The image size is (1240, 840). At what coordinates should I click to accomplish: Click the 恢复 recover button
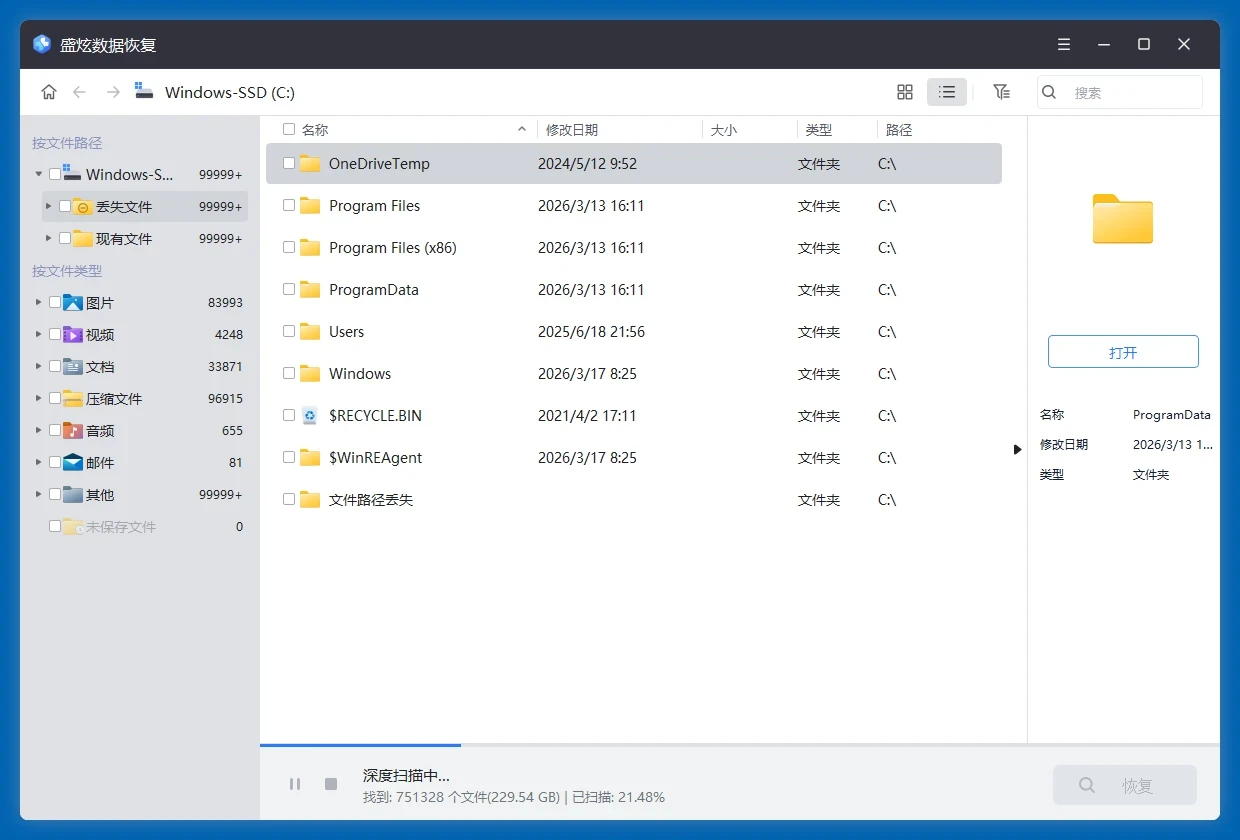(x=1124, y=786)
